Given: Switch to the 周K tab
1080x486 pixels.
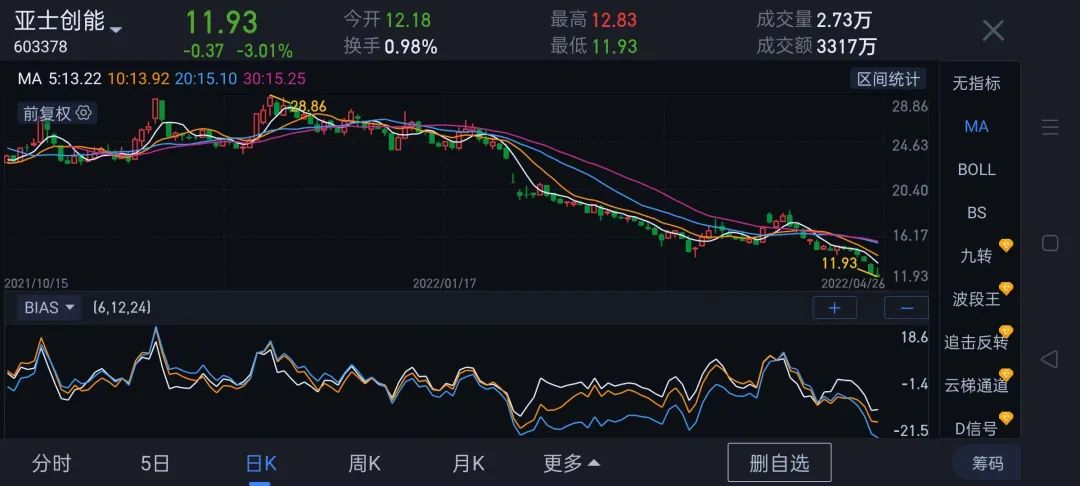Looking at the screenshot, I should pyautogui.click(x=364, y=463).
